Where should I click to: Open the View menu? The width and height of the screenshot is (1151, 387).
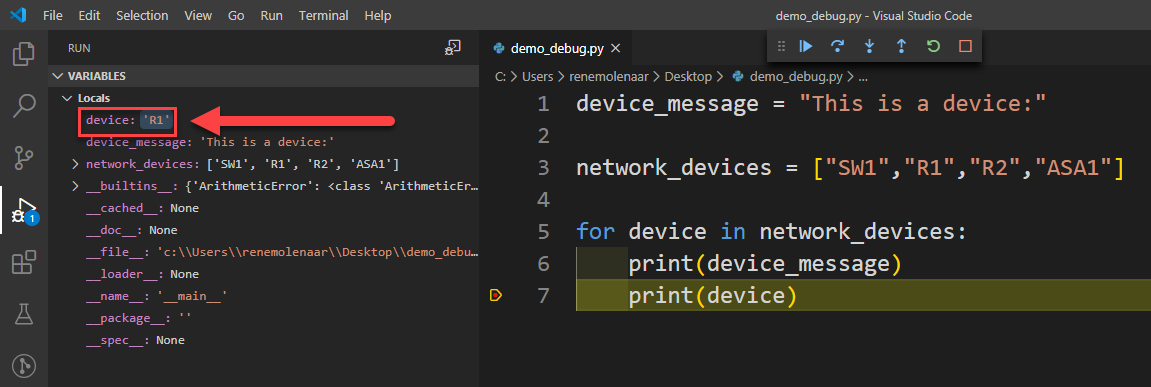click(x=198, y=15)
